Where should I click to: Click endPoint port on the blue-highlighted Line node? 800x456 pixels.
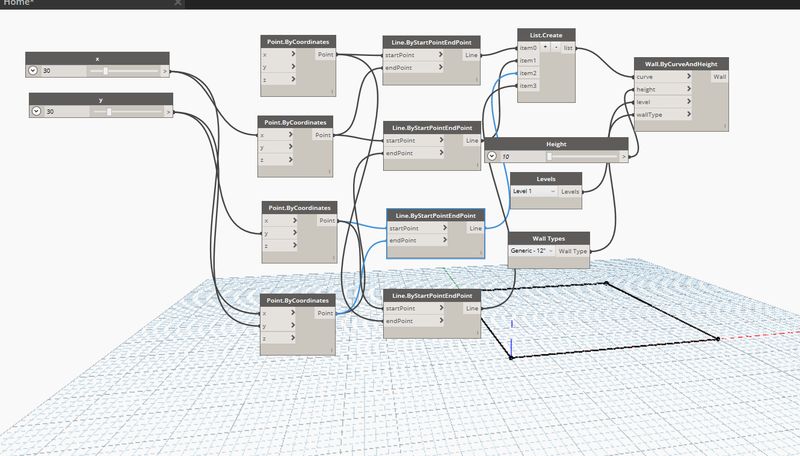(x=417, y=240)
